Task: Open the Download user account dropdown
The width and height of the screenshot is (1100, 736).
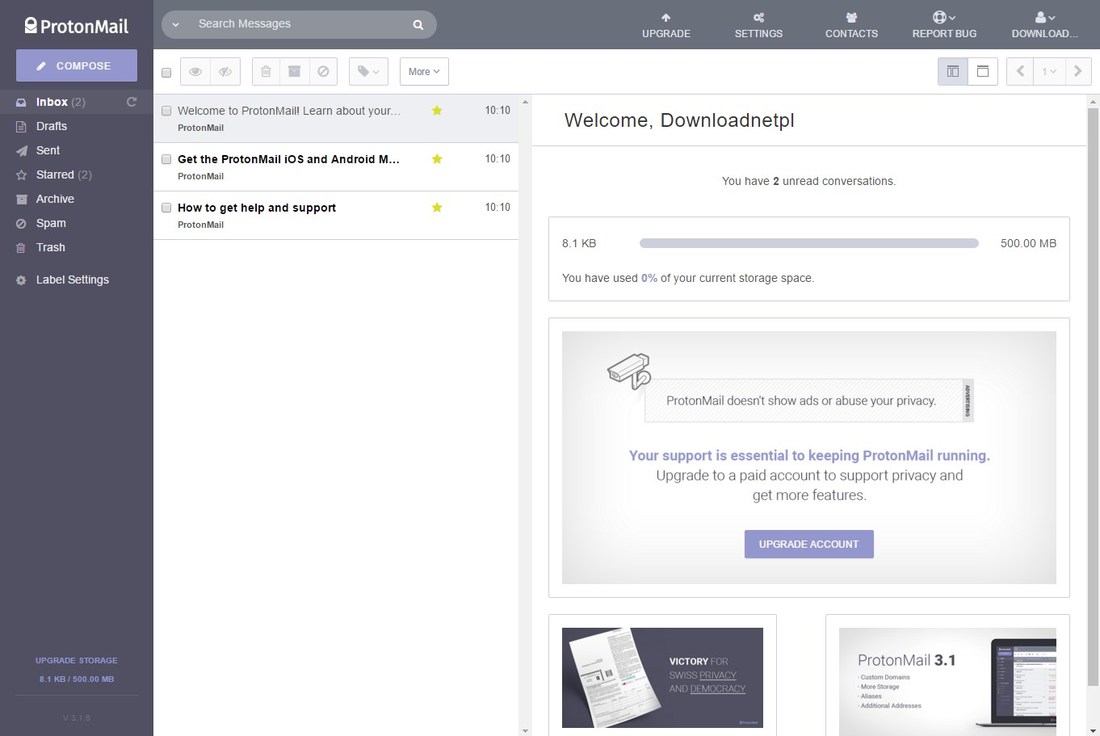Action: click(x=1044, y=25)
